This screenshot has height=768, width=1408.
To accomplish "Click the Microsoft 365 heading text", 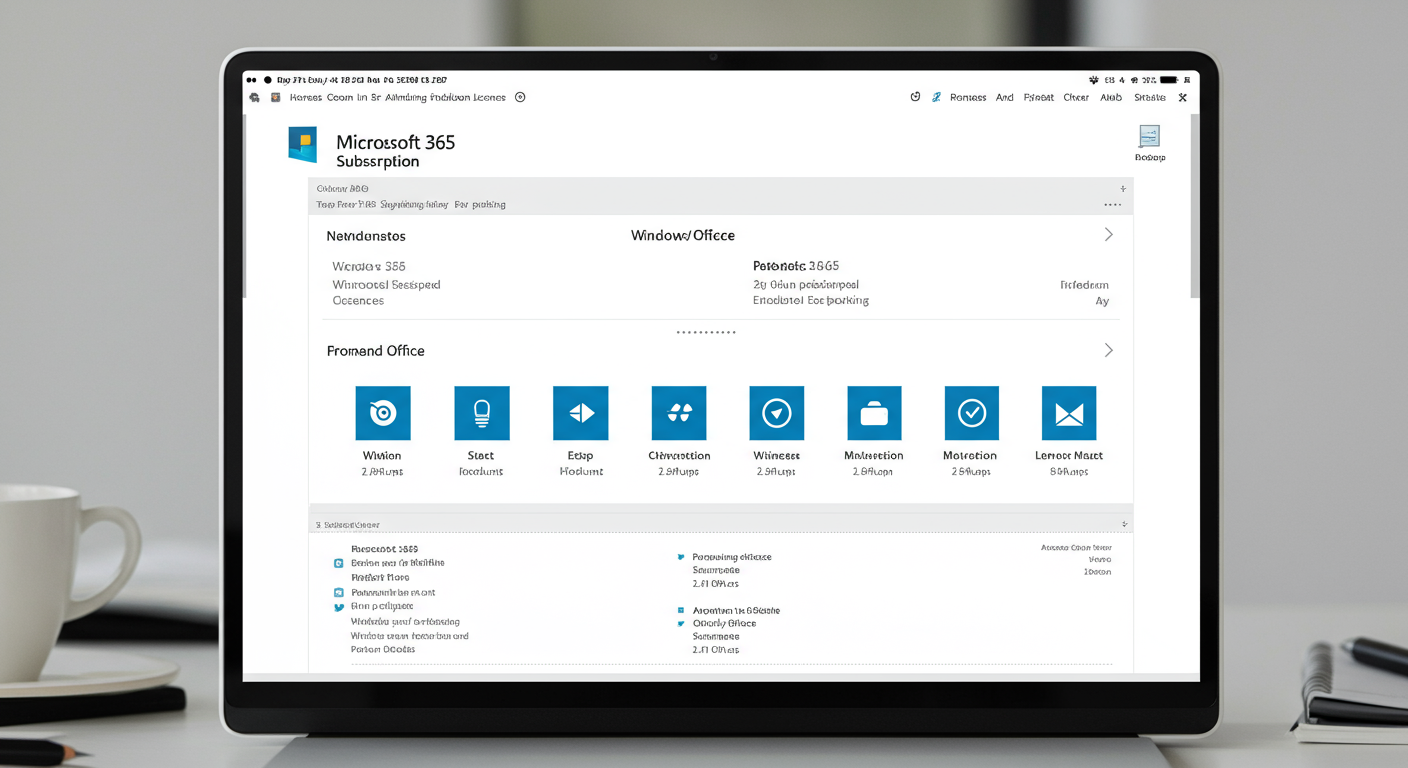I will pos(395,142).
